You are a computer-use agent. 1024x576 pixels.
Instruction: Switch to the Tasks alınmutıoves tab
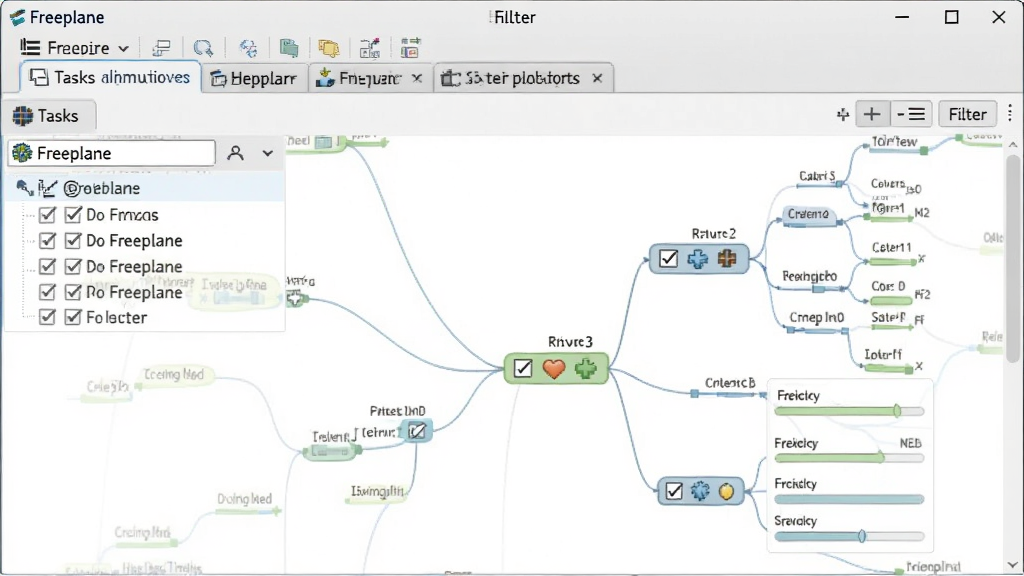click(x=110, y=78)
